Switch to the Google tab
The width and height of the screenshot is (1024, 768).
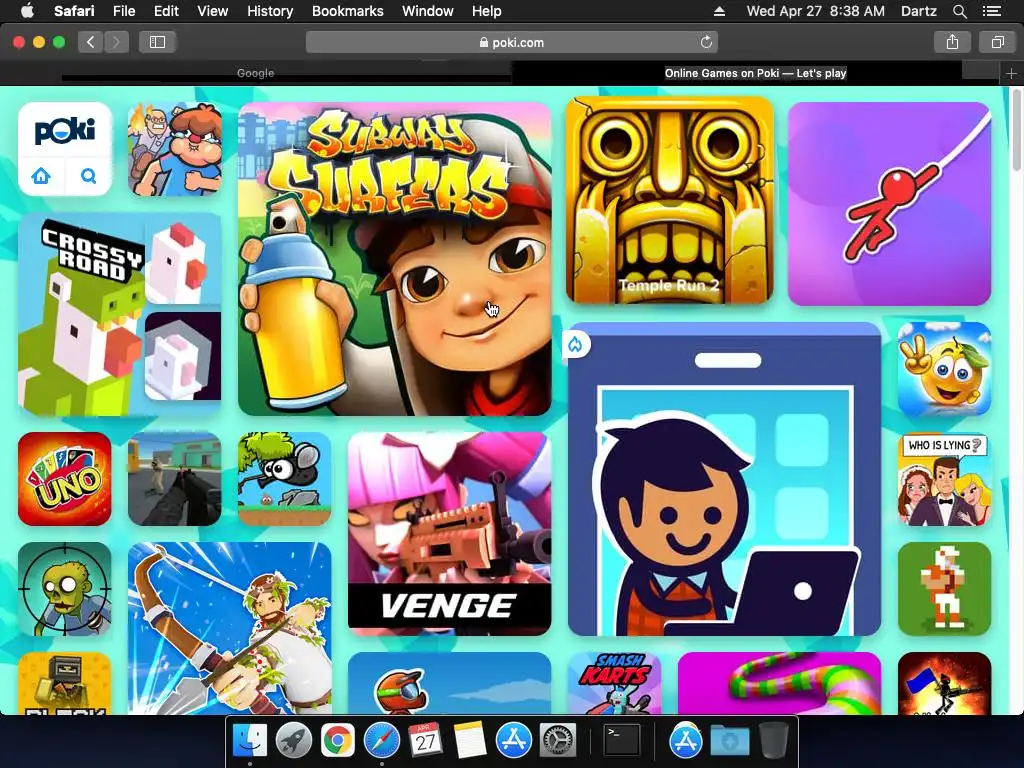pyautogui.click(x=255, y=73)
